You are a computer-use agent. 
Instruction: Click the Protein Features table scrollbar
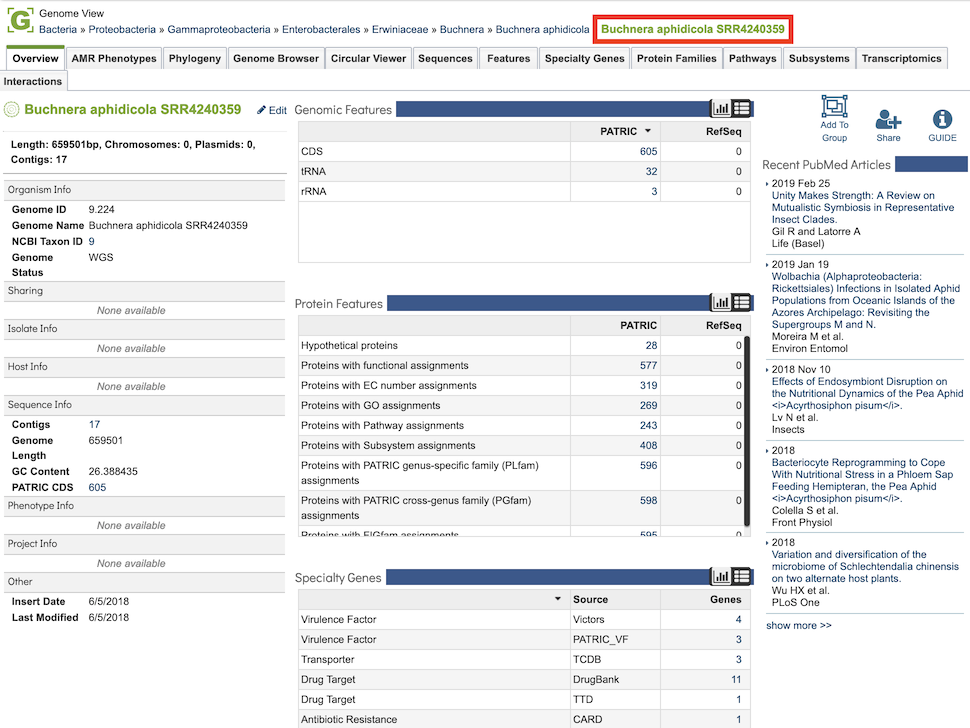coord(747,430)
